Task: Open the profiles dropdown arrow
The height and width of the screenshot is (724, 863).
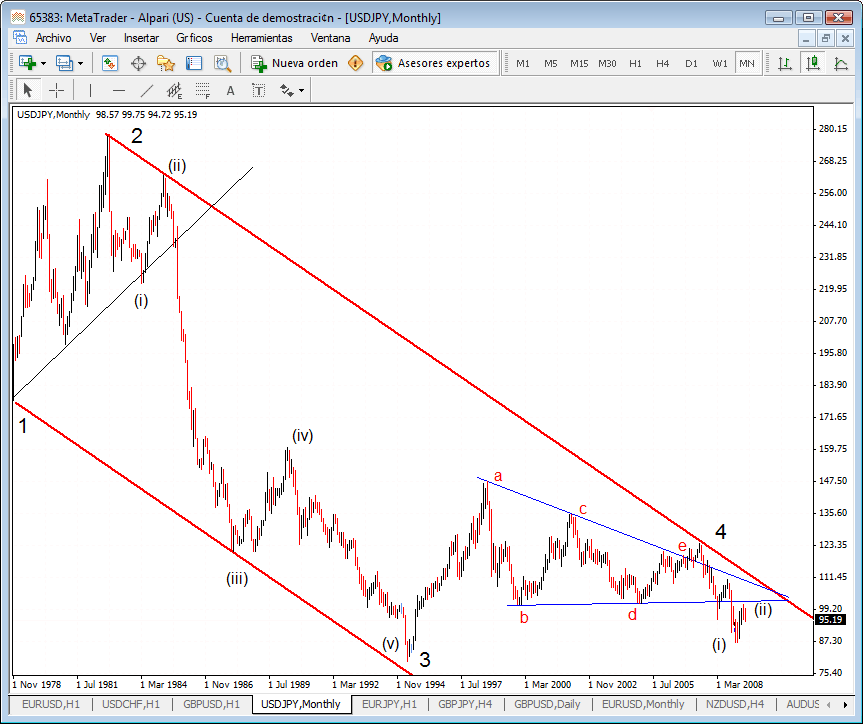Action: coord(81,63)
